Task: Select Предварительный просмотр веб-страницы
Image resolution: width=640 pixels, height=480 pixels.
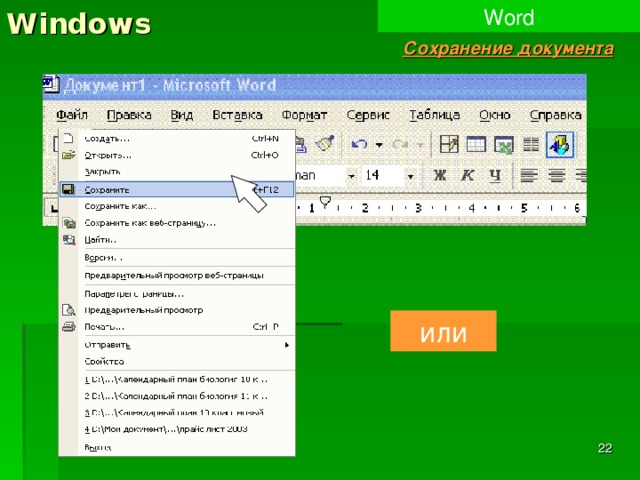Action: (x=177, y=276)
